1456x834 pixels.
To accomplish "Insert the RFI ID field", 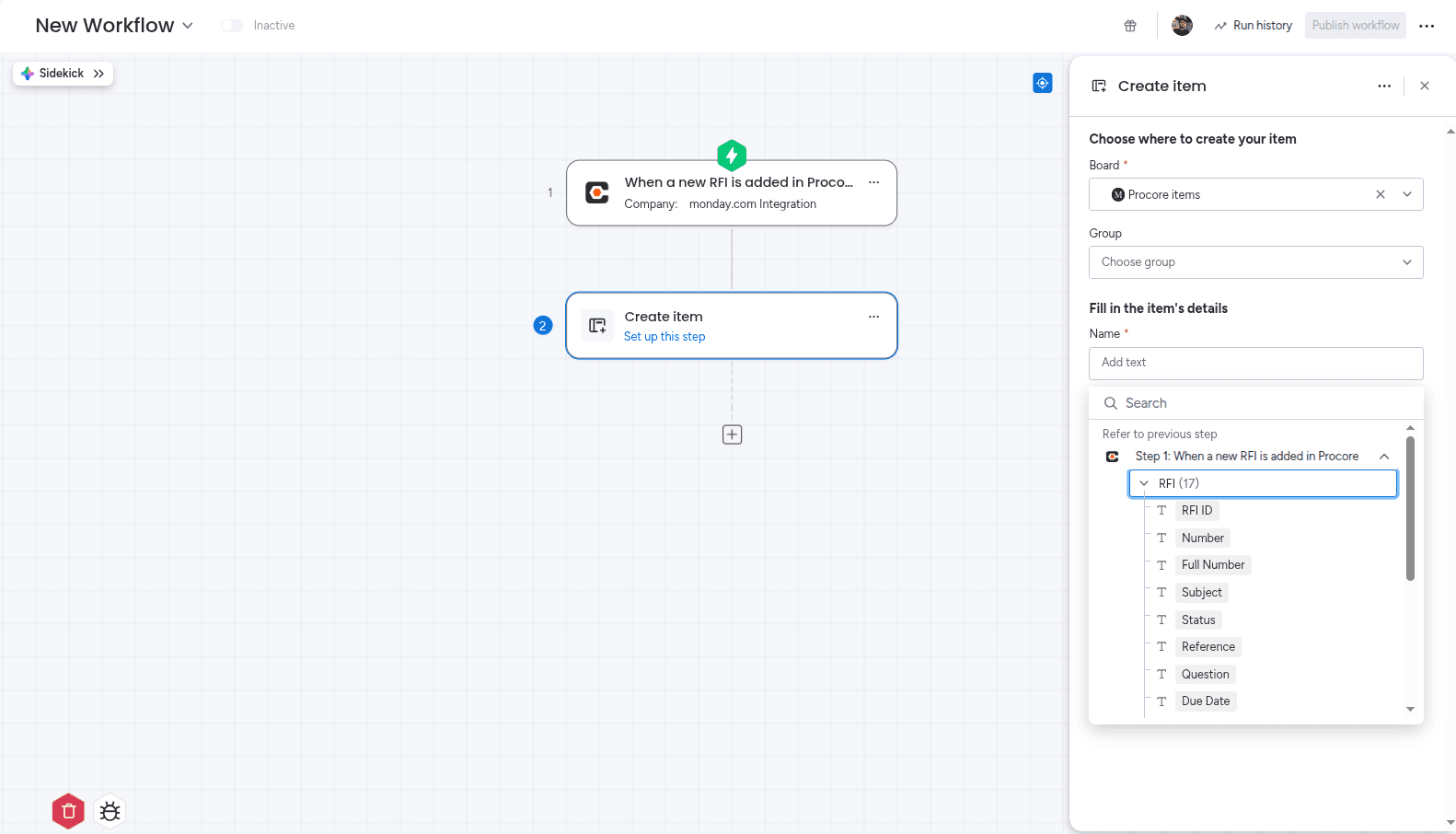I will click(1196, 510).
